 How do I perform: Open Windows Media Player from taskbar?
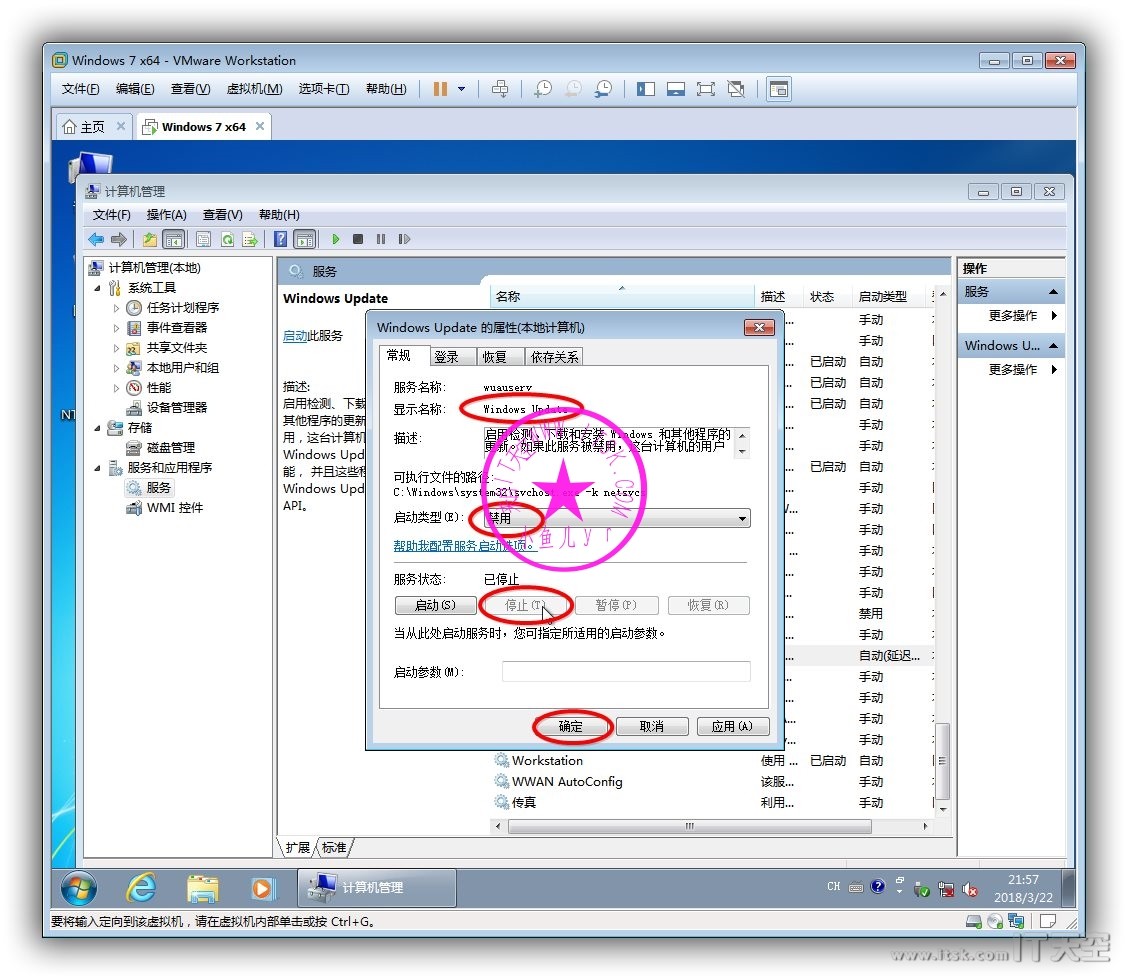pos(262,887)
